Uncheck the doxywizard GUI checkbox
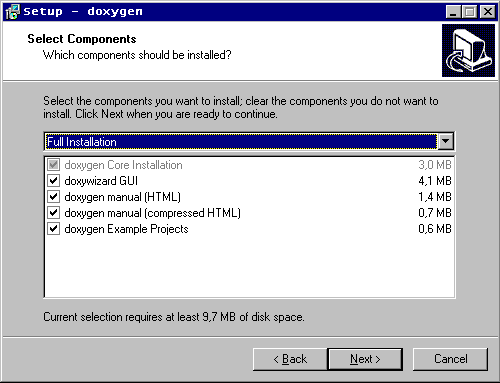 click(53, 181)
